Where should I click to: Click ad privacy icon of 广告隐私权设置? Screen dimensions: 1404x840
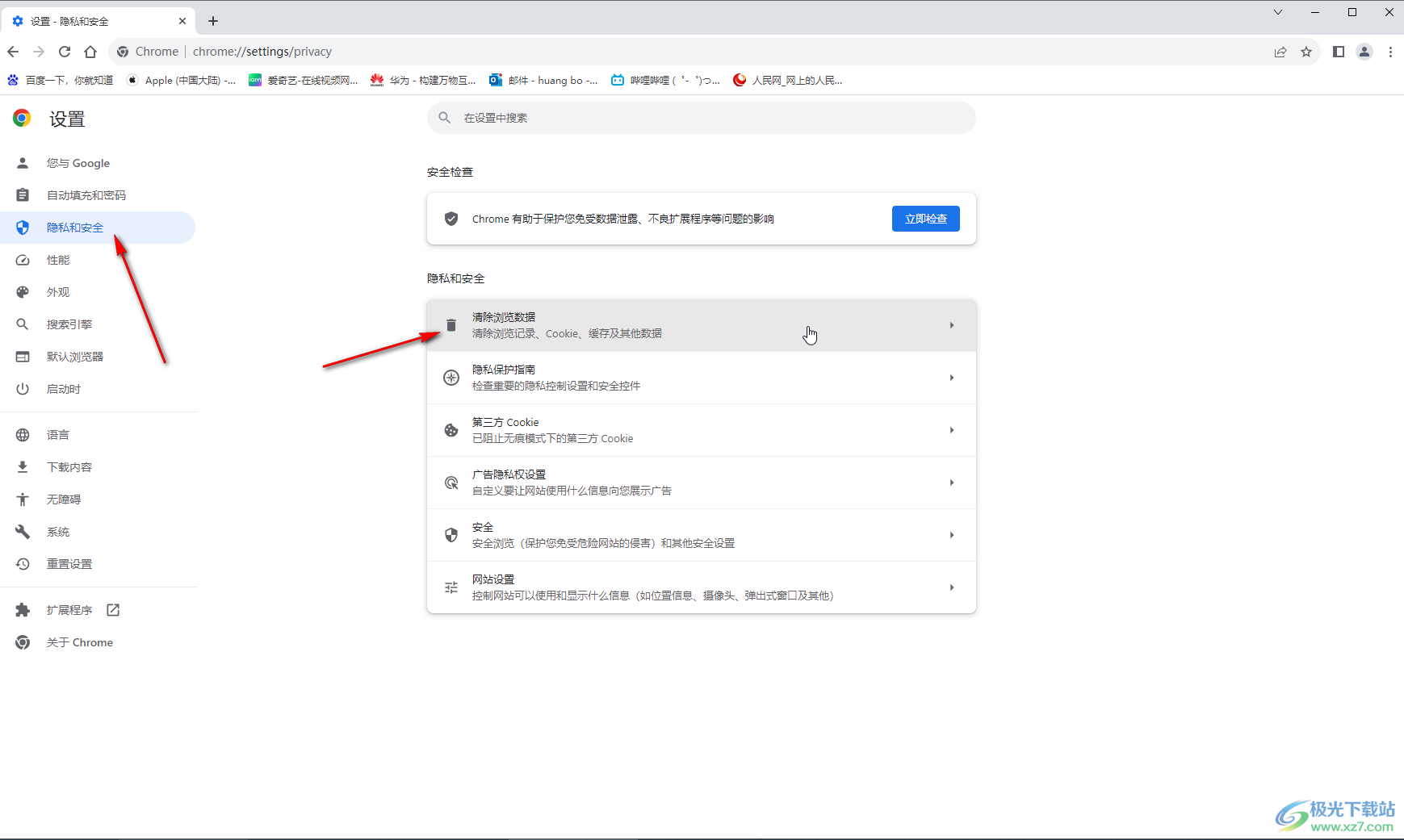tap(451, 483)
